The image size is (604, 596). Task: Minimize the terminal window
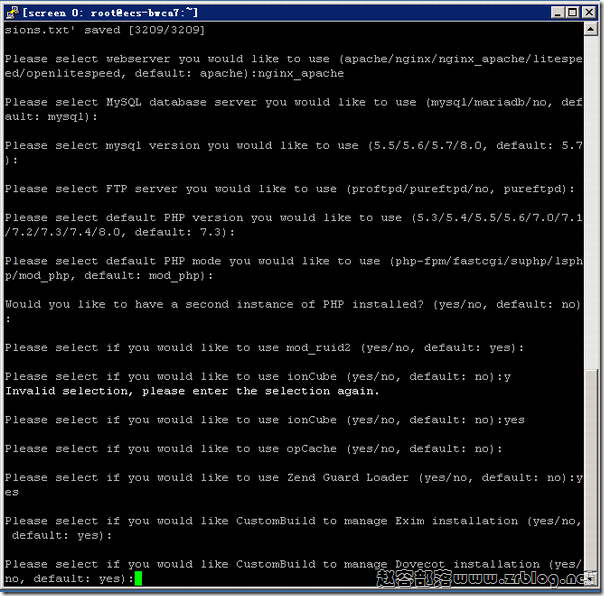557,13
